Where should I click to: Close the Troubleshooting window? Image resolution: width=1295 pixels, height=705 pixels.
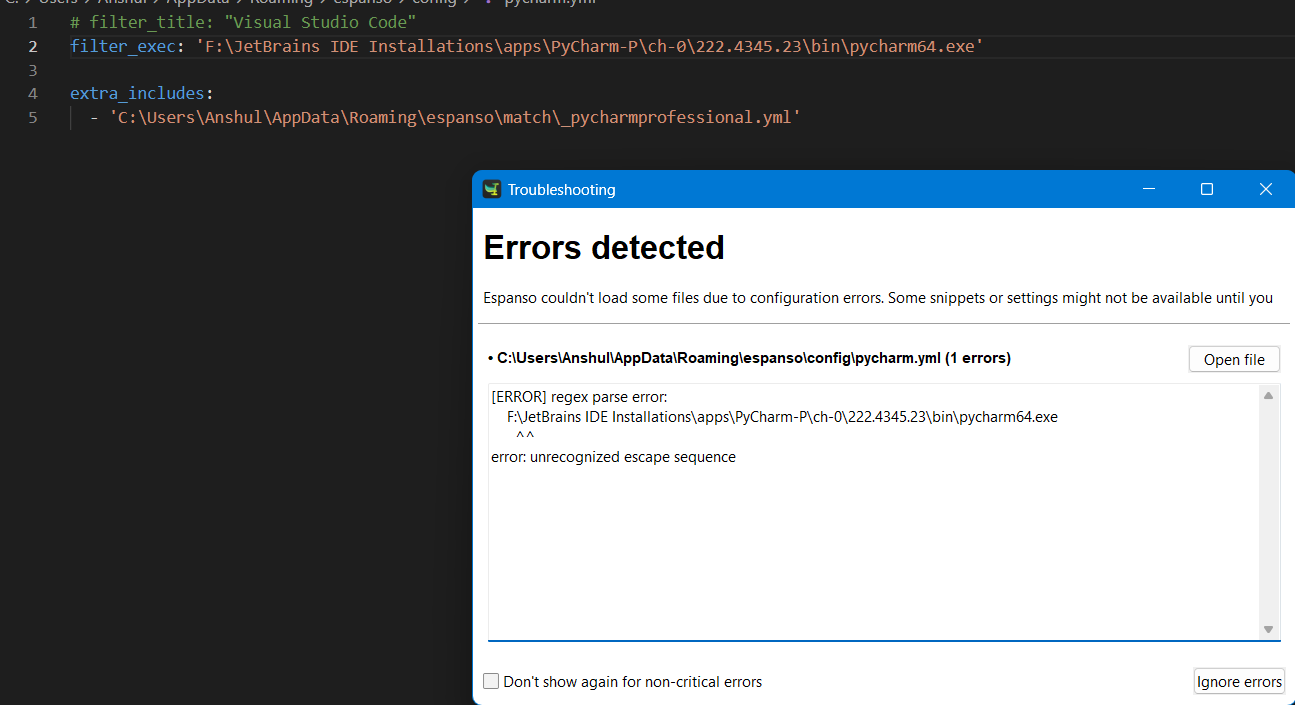(1265, 189)
